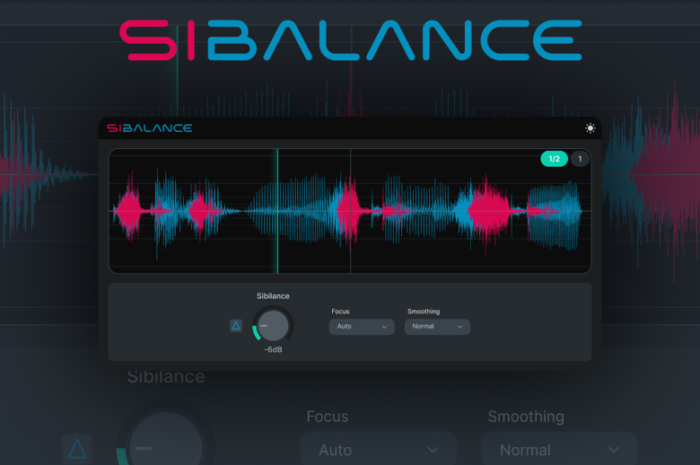Screen dimensions: 700x465
Task: Click the Sibilance reduction knob
Action: pyautogui.click(x=273, y=325)
